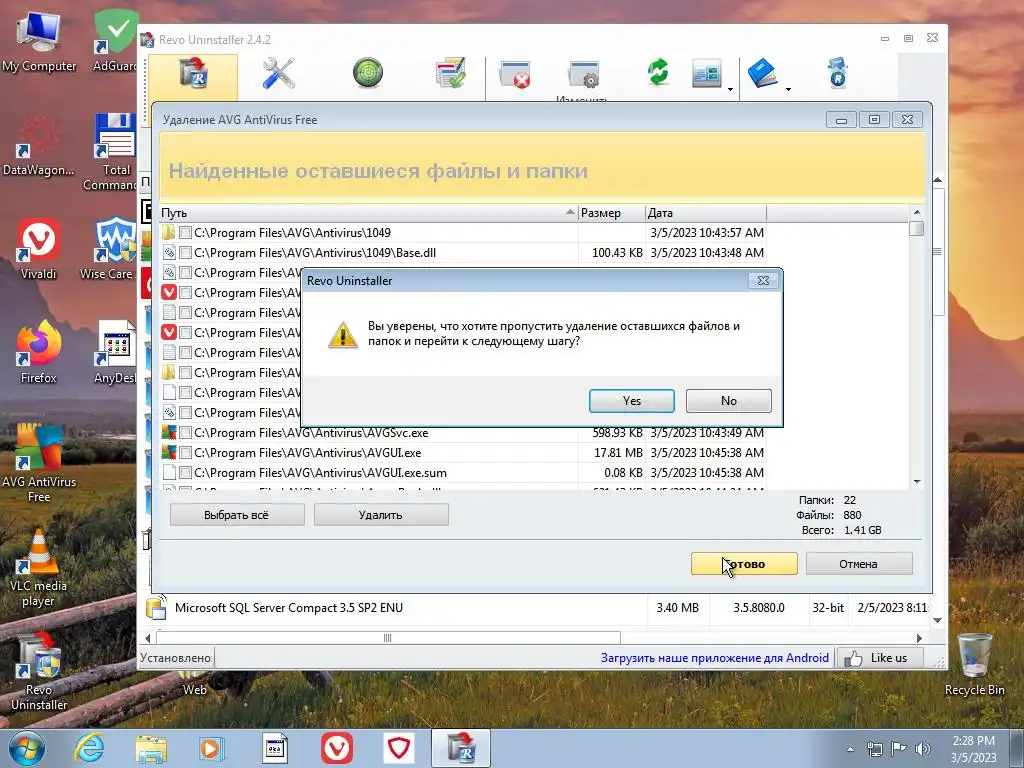1024x768 pixels.
Task: Select the Microsoft SQL Server Compact 3.5 row
Action: click(536, 608)
